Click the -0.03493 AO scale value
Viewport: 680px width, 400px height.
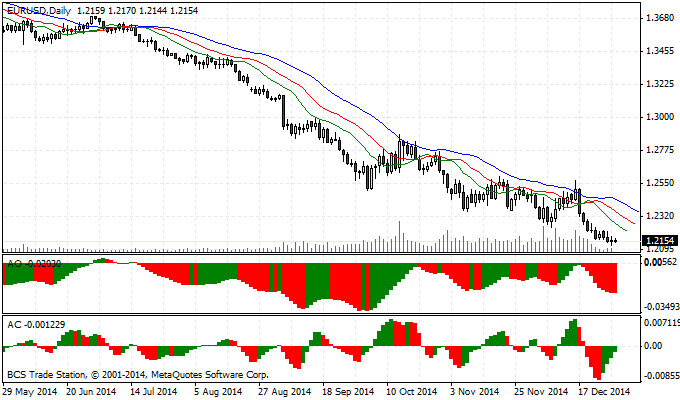pyautogui.click(x=662, y=307)
